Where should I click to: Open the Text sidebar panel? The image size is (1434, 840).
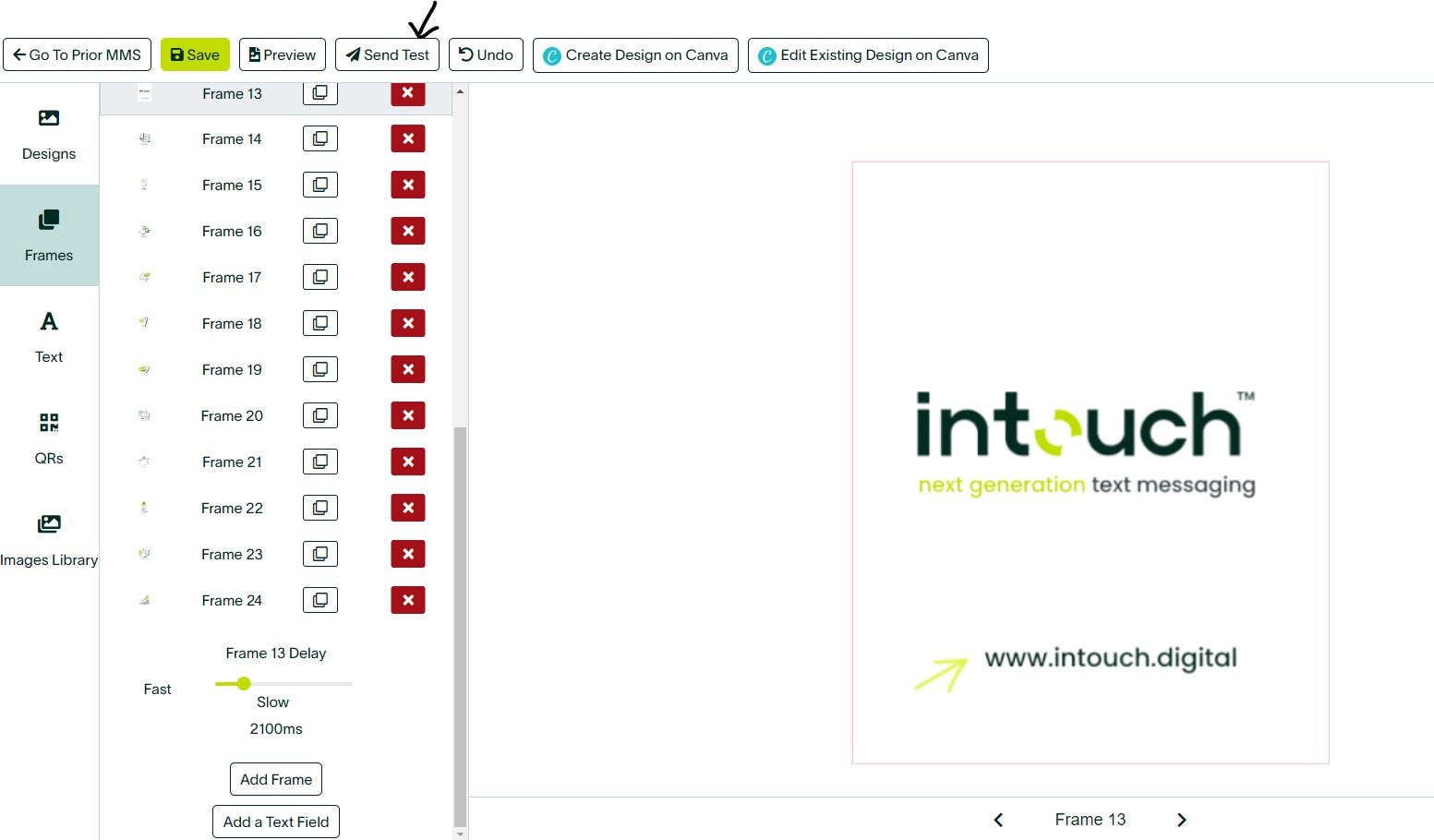click(49, 337)
